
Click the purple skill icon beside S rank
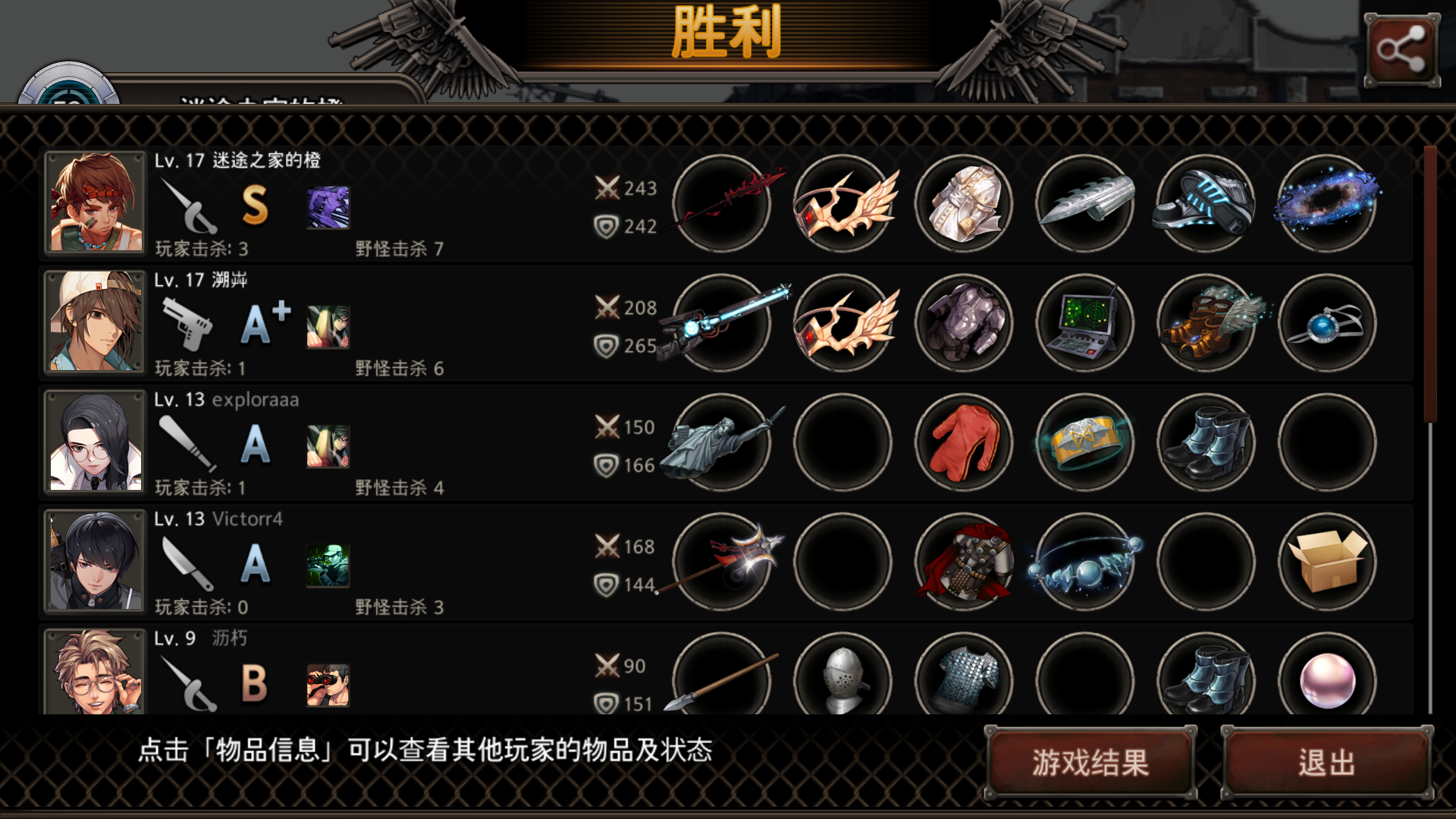[328, 207]
